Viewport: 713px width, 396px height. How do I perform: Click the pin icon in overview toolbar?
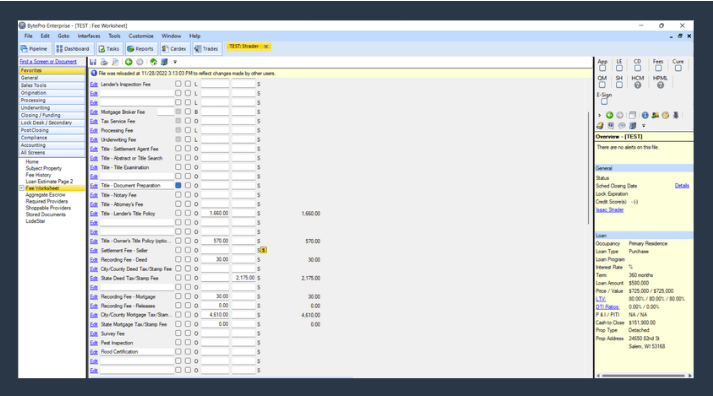click(x=676, y=115)
